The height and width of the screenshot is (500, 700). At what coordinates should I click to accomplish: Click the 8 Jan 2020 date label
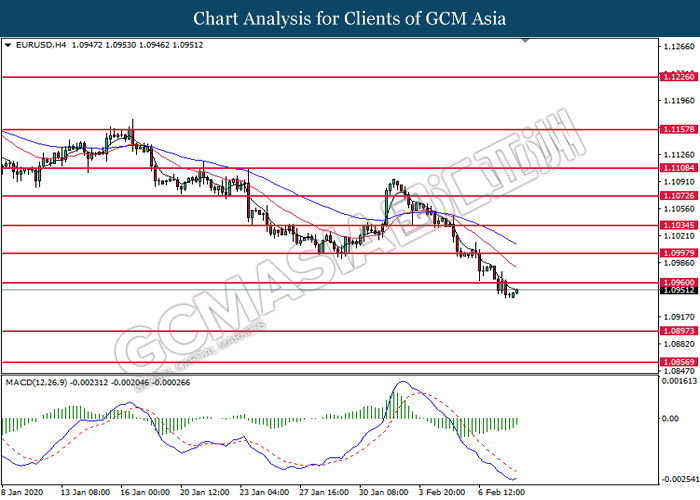(x=22, y=492)
